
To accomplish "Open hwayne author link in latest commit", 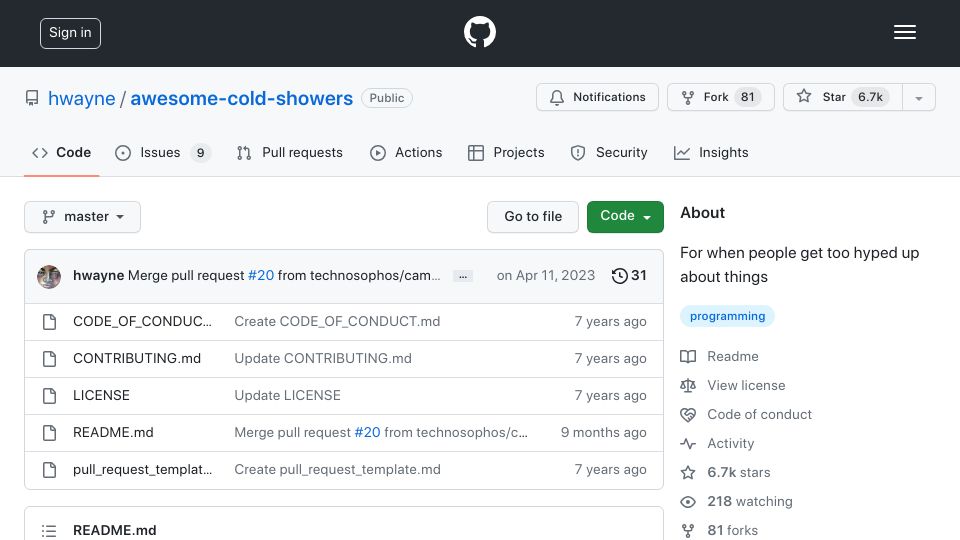I will [99, 276].
